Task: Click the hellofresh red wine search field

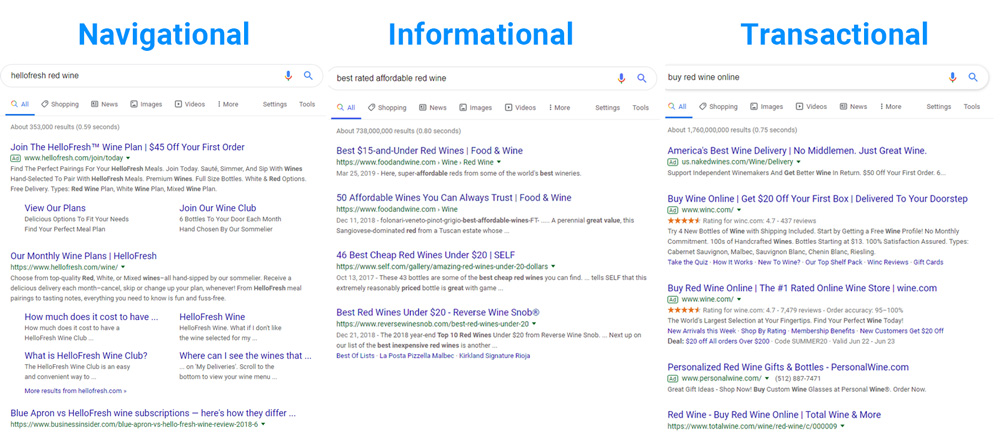Action: click(x=161, y=75)
